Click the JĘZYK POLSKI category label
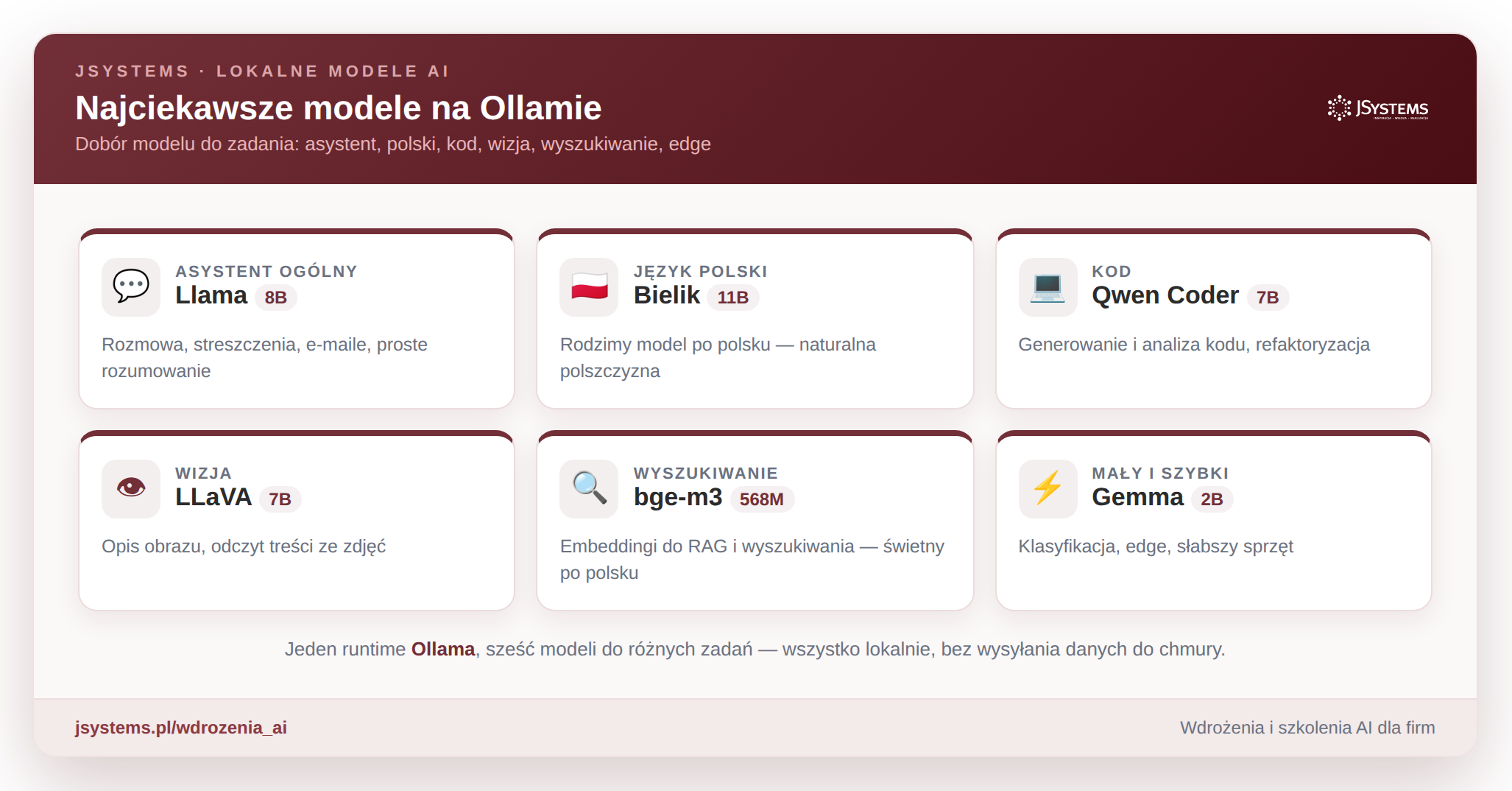Viewport: 1512px width, 791px height. pyautogui.click(x=701, y=271)
